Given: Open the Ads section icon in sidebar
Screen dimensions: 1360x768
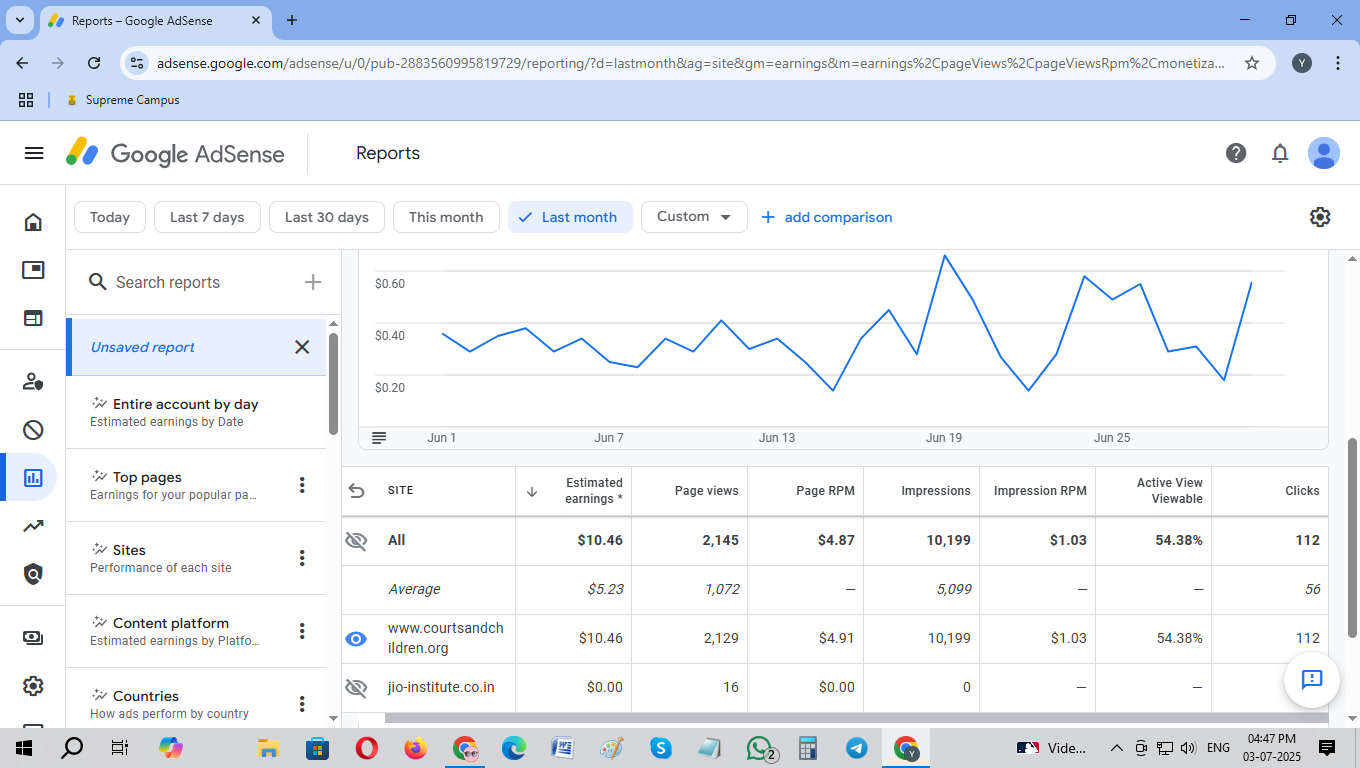Looking at the screenshot, I should pyautogui.click(x=33, y=270).
